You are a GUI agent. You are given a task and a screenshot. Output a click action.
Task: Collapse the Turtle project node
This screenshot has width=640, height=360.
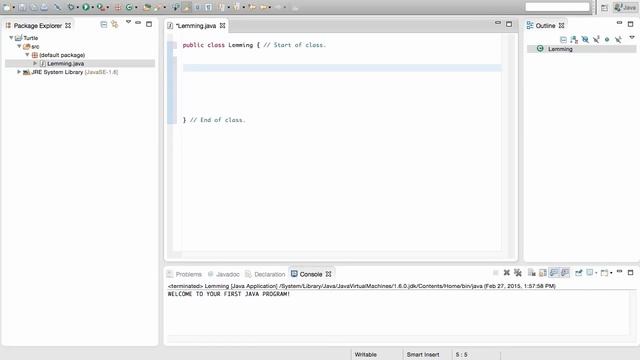coord(11,38)
